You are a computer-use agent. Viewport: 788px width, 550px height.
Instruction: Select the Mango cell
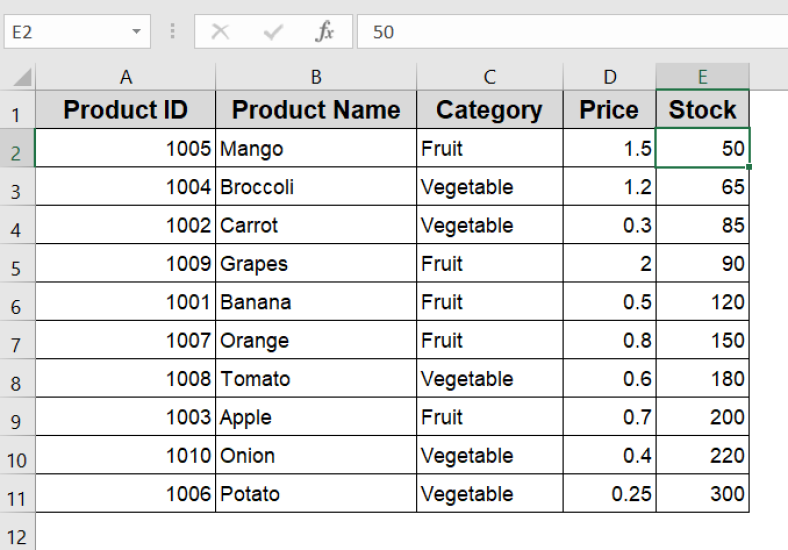[x=316, y=149]
